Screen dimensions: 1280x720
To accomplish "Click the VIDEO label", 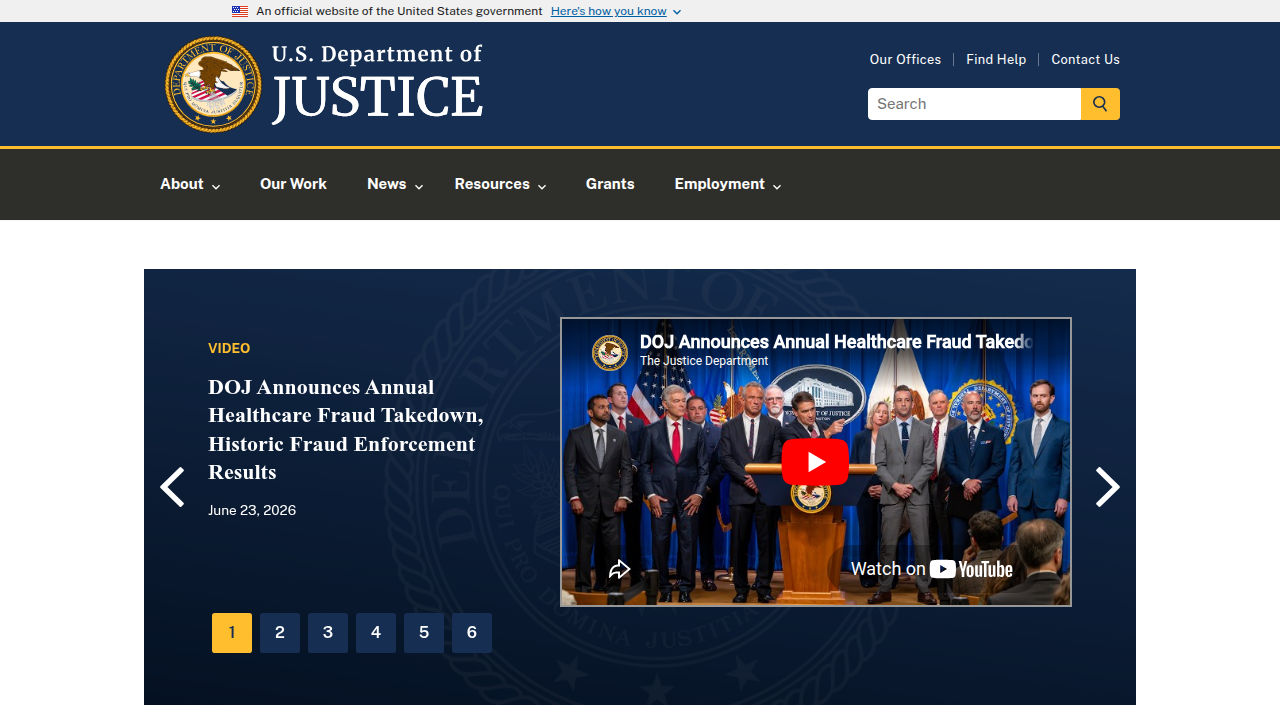I will (229, 348).
